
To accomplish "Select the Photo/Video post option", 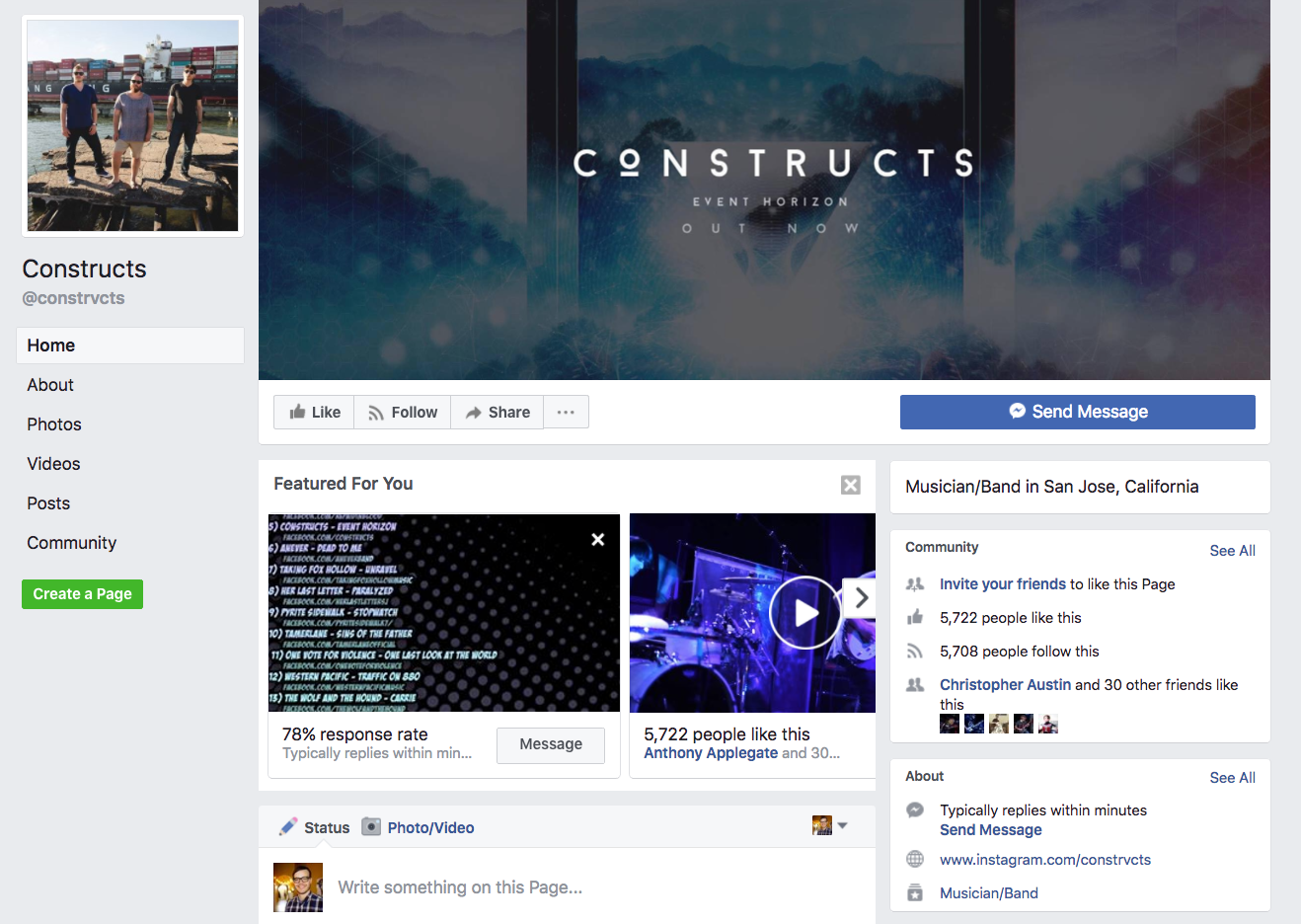I will pyautogui.click(x=418, y=827).
